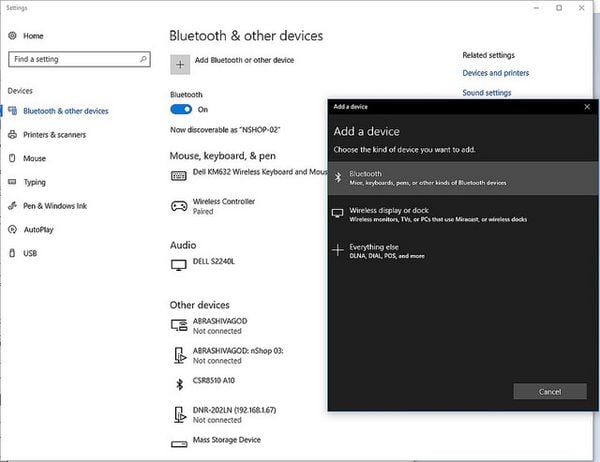The image size is (600, 462).
Task: Click the media icon for ABRASHIVAGOD: nShop 03
Action: click(x=180, y=355)
